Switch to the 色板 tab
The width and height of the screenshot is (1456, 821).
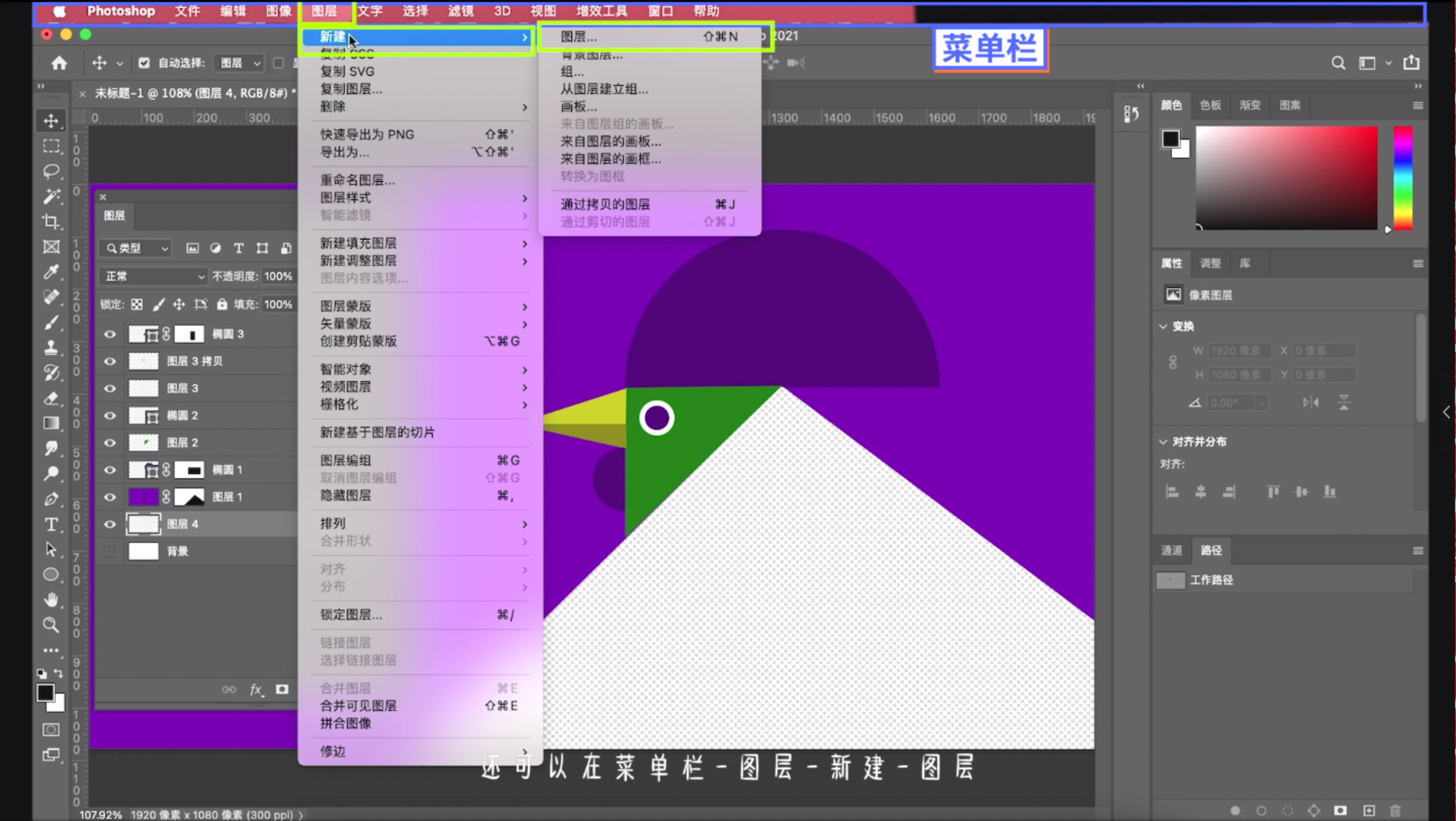click(1211, 105)
